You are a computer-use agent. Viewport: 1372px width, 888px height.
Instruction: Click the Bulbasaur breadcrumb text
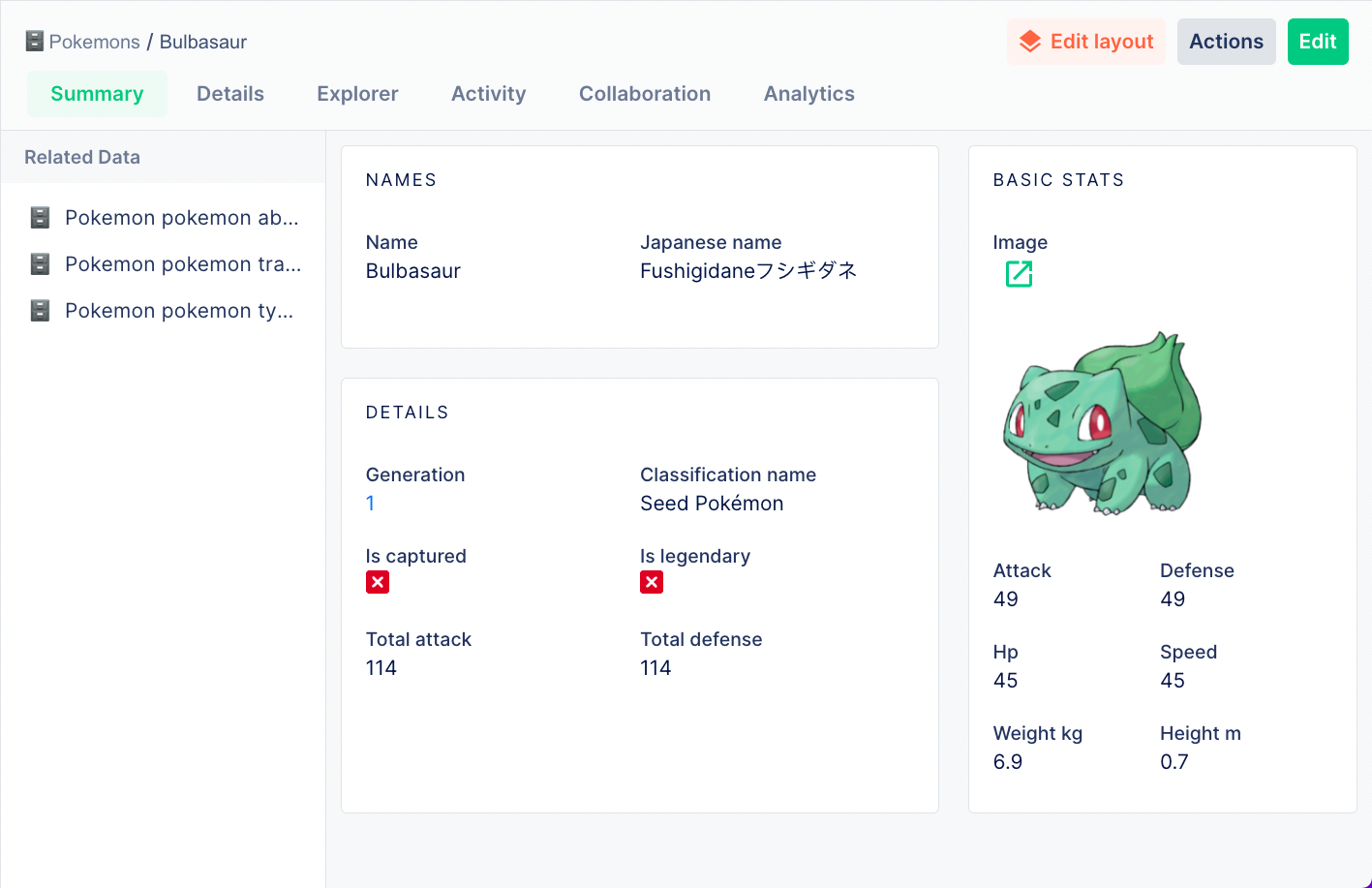tap(203, 42)
